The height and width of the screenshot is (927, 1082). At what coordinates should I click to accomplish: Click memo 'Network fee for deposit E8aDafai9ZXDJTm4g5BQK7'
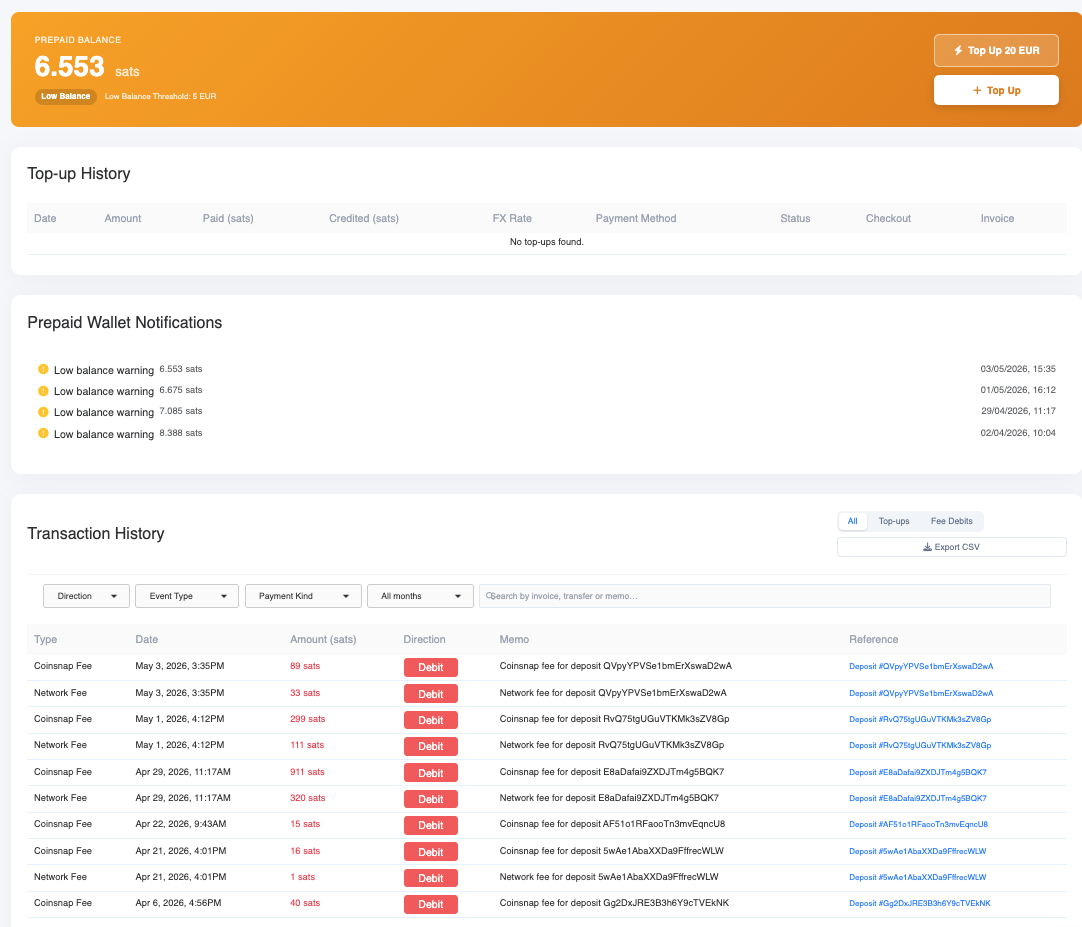coord(609,798)
